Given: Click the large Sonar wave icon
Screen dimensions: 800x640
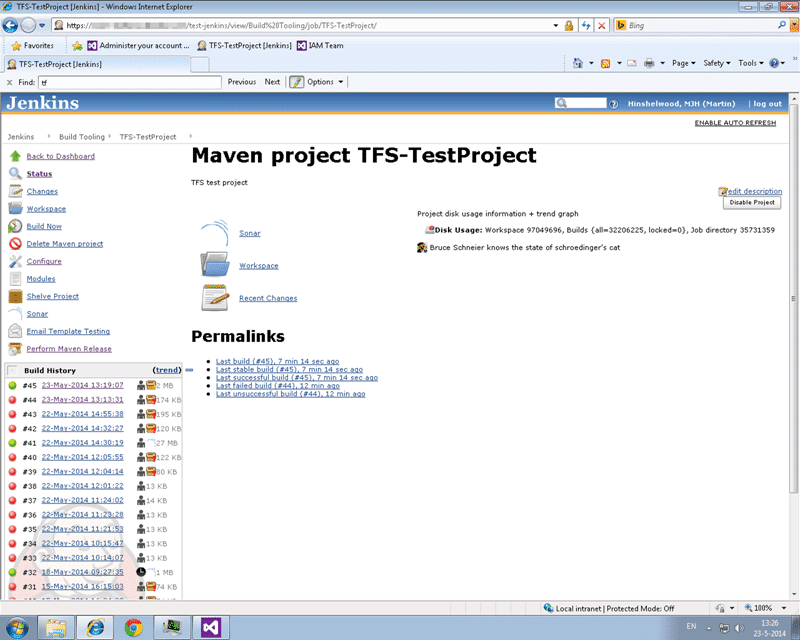Looking at the screenshot, I should click(214, 233).
